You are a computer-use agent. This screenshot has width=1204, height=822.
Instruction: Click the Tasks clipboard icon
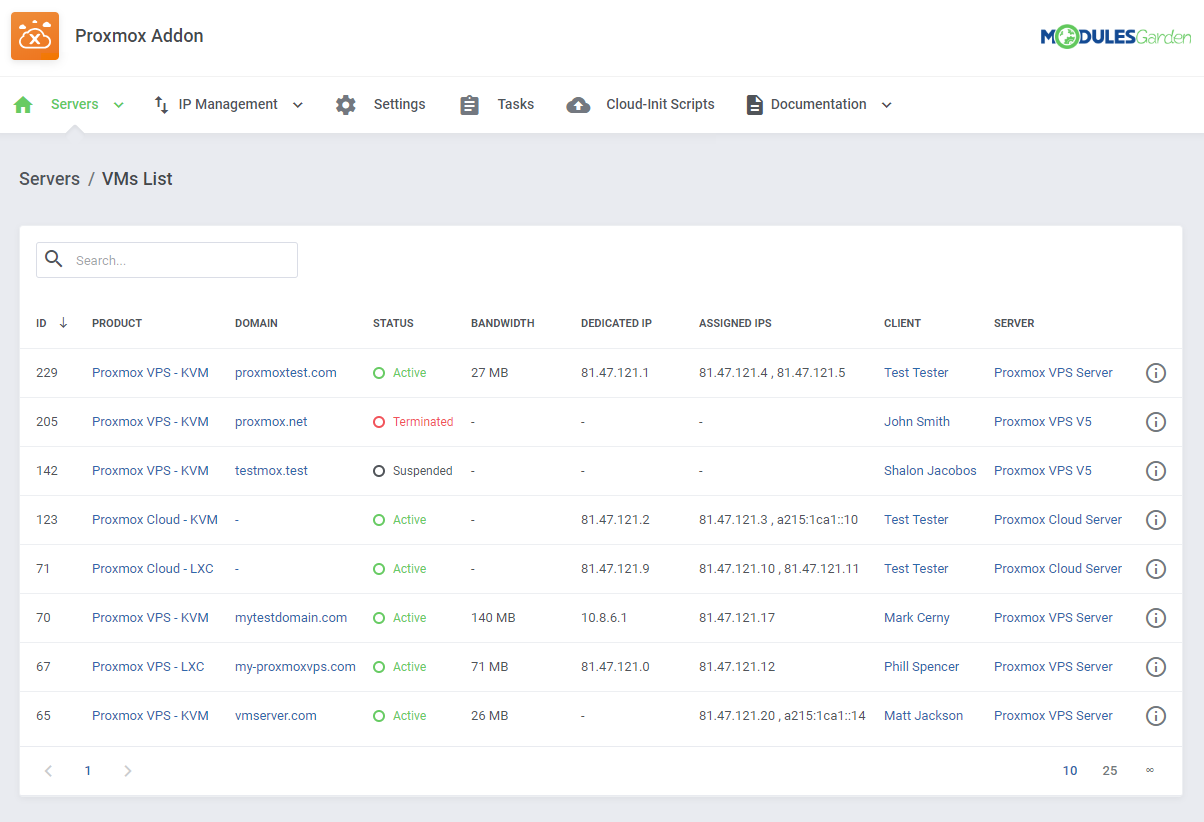[x=470, y=105]
